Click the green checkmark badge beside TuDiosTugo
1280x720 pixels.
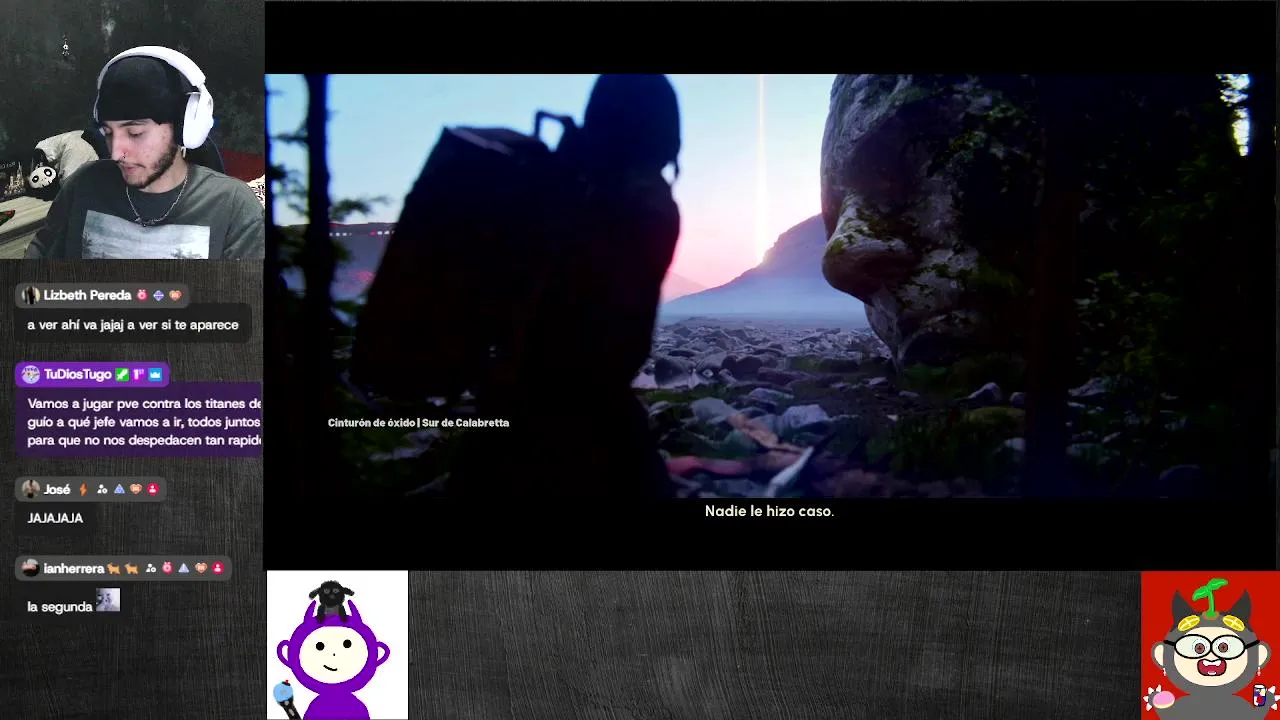coord(122,374)
